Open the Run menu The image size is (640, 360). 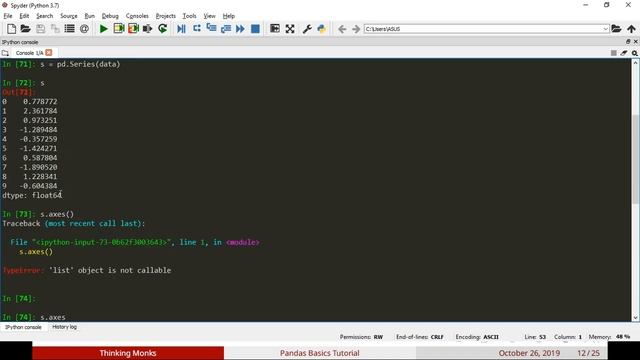89,16
